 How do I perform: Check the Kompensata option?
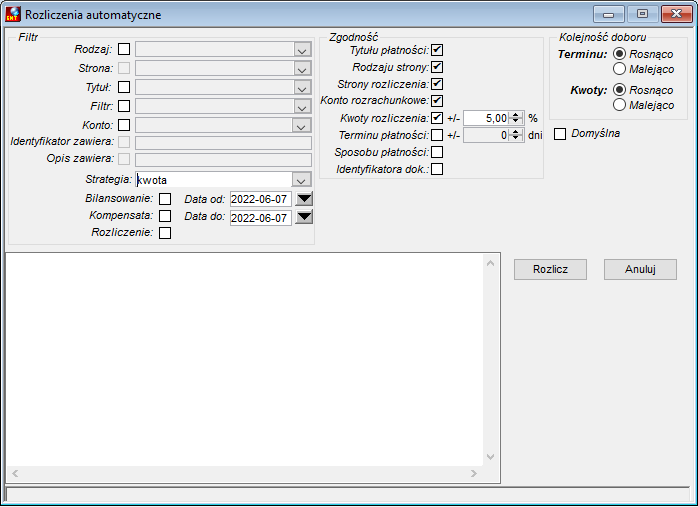[165, 215]
